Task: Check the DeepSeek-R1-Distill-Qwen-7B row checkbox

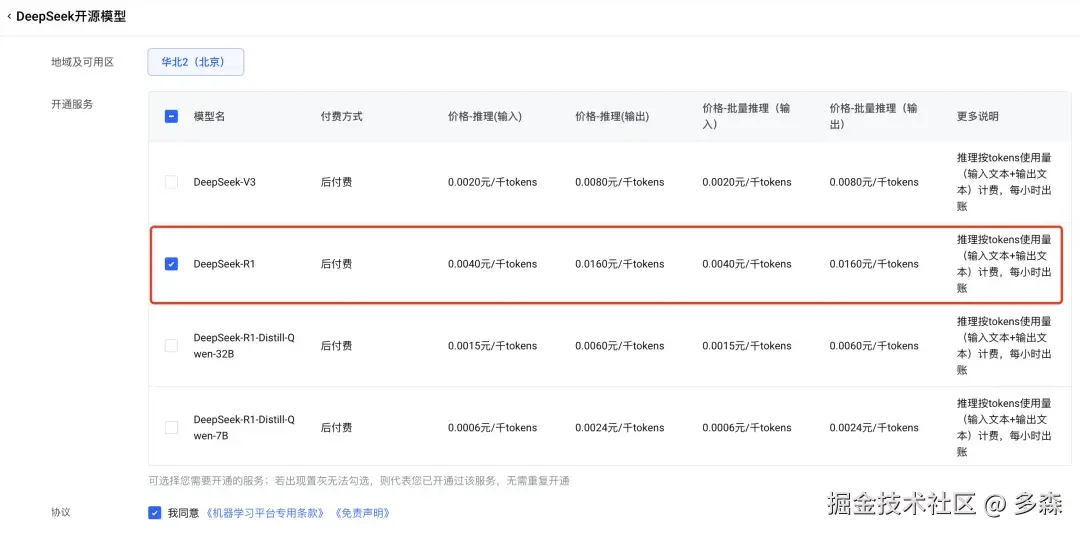Action: tap(172, 428)
